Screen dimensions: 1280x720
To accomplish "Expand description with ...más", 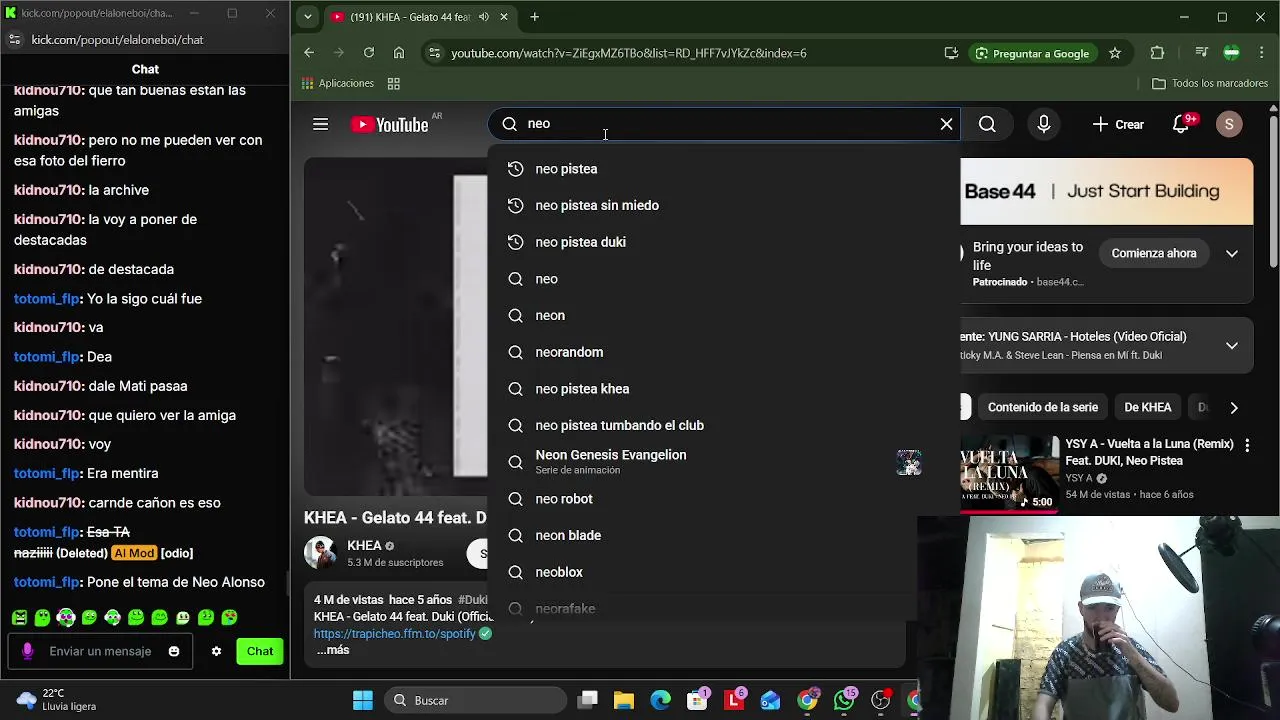I will 333,650.
